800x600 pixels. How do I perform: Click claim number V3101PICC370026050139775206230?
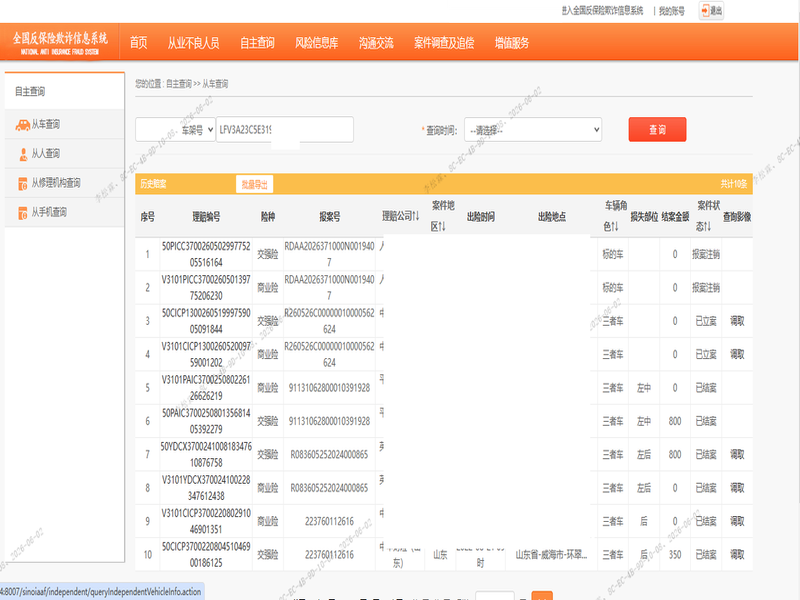pyautogui.click(x=206, y=288)
